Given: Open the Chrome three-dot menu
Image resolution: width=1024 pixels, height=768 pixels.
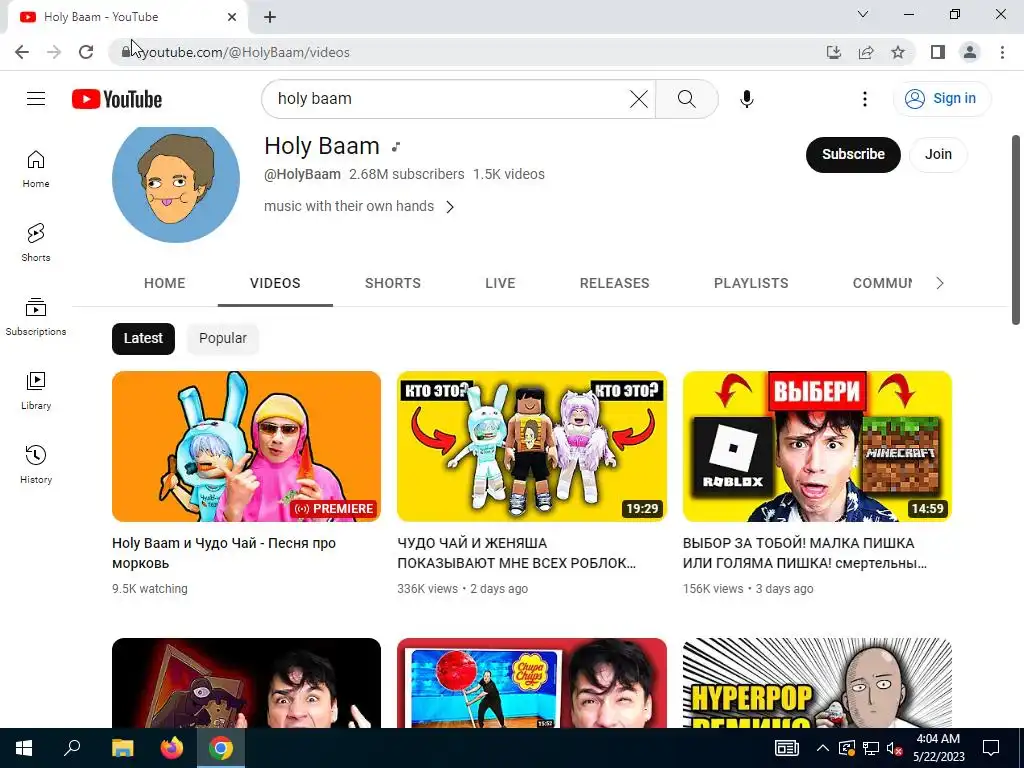Looking at the screenshot, I should [1002, 52].
